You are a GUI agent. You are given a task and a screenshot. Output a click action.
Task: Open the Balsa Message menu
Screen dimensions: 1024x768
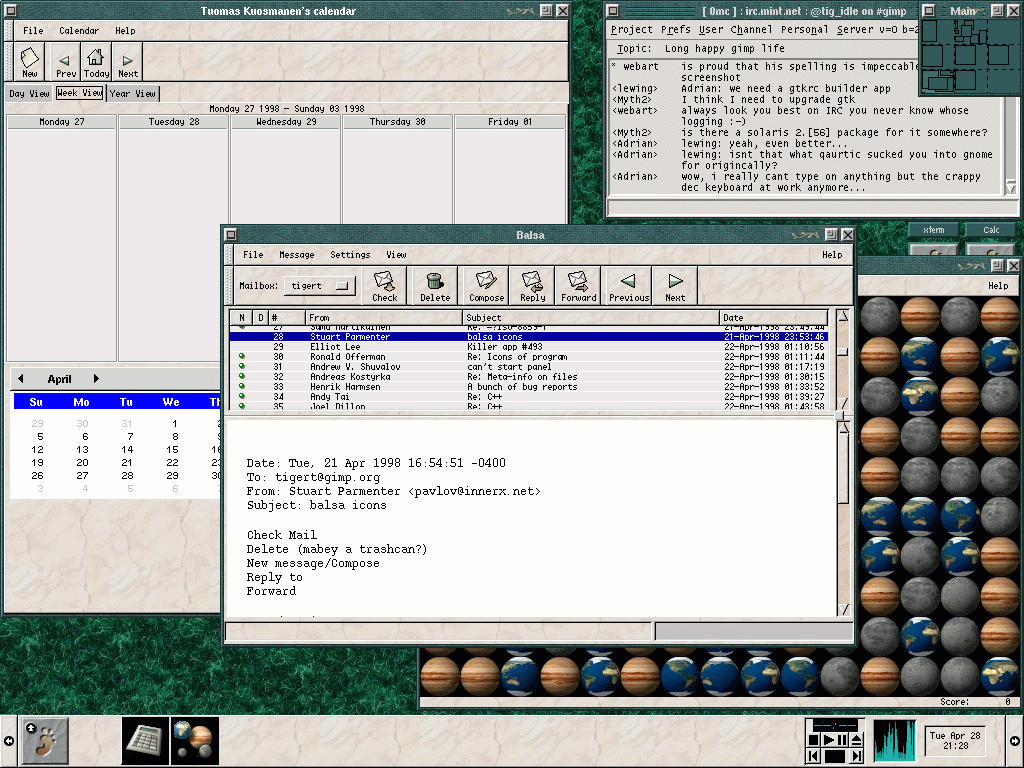pyautogui.click(x=296, y=255)
